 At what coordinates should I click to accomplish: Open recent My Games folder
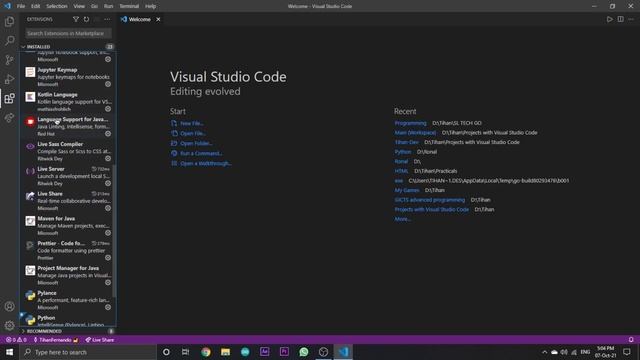[407, 190]
